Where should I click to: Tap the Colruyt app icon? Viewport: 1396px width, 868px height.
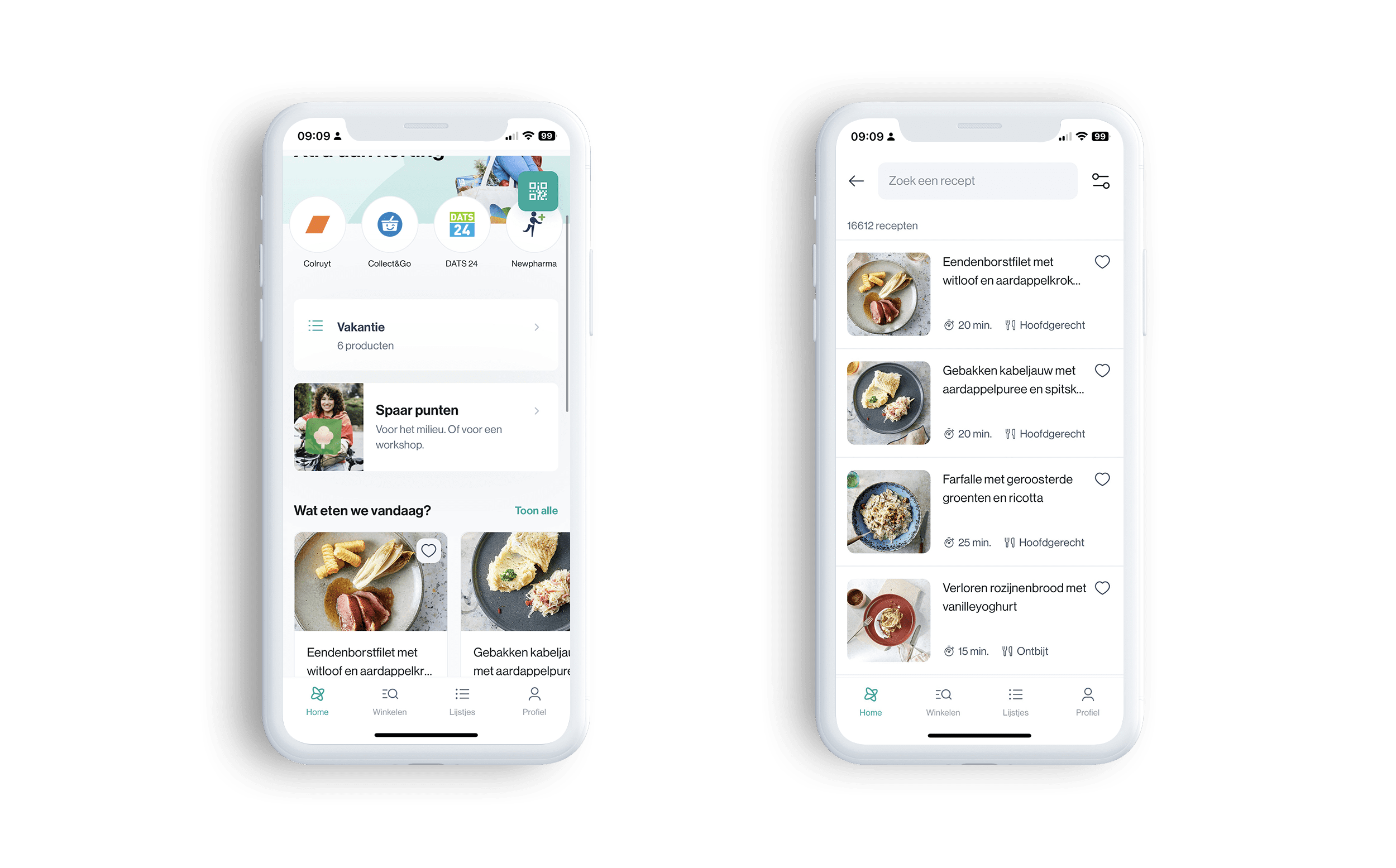click(317, 228)
